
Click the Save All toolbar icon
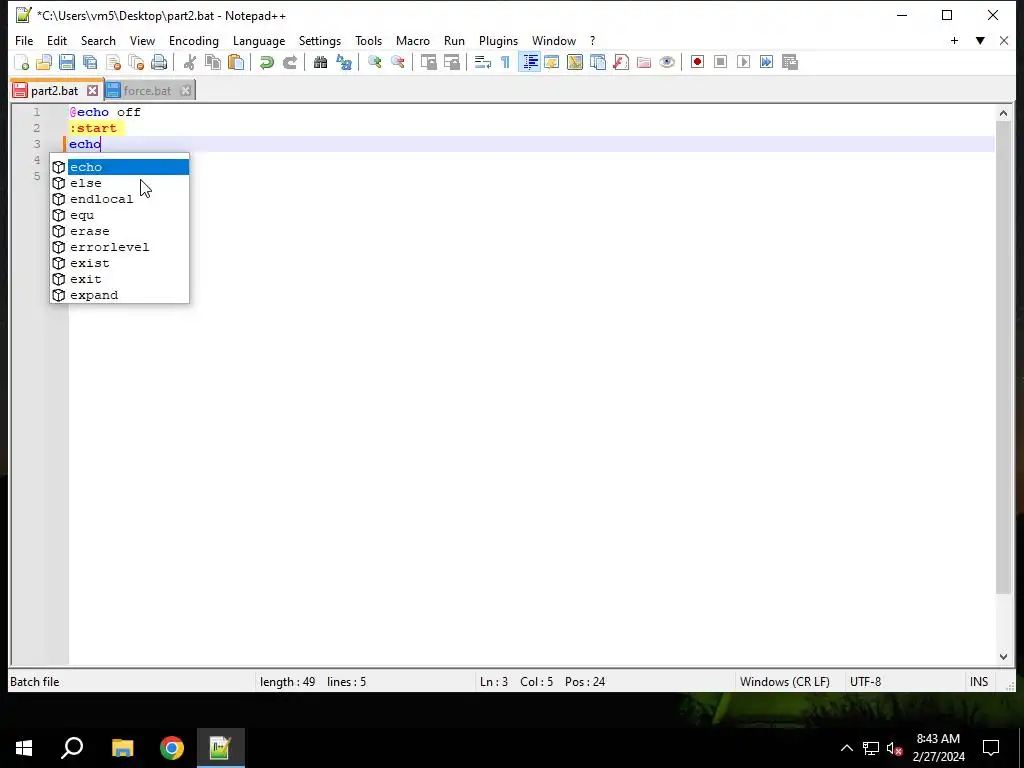(89, 62)
